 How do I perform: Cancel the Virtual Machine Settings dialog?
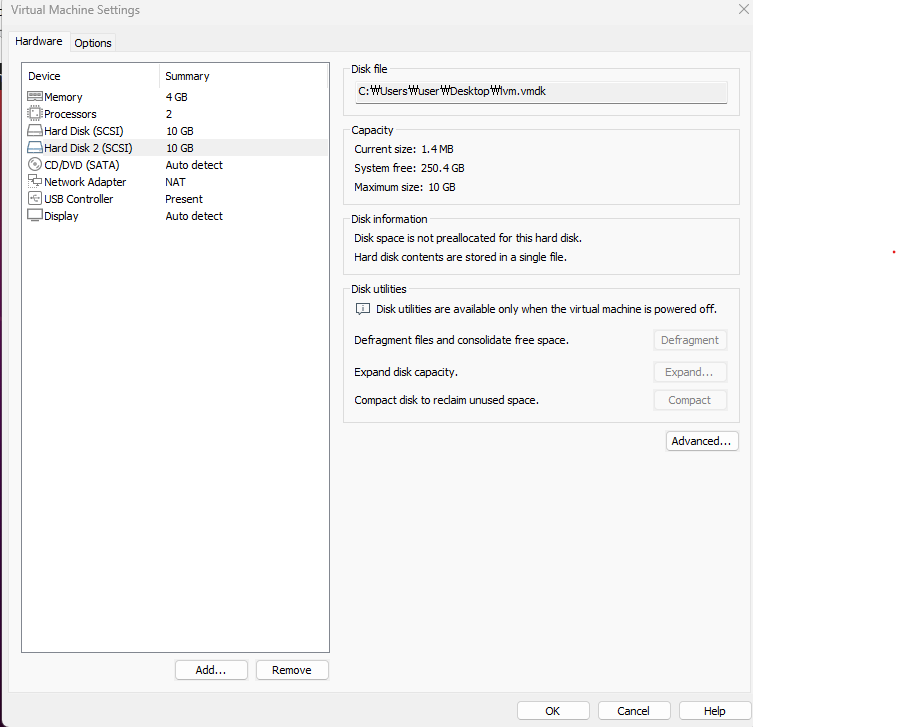pyautogui.click(x=633, y=711)
